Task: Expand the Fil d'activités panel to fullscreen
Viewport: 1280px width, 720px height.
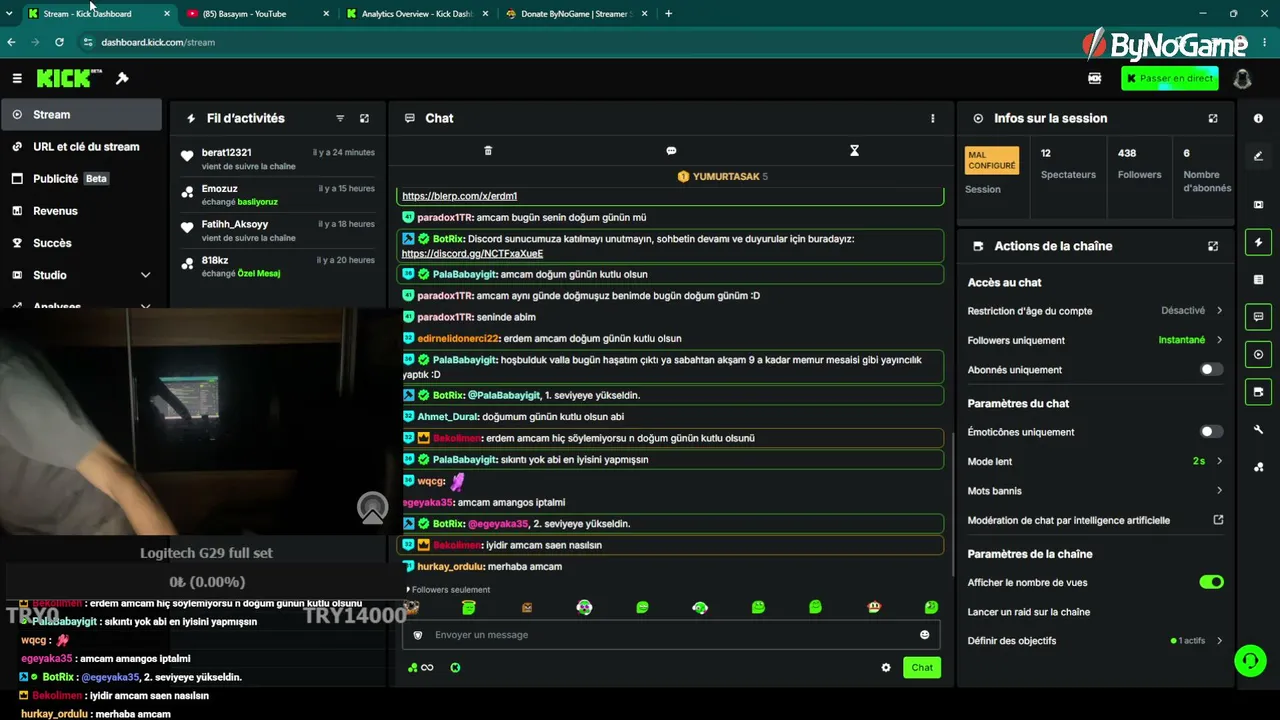Action: 364,118
